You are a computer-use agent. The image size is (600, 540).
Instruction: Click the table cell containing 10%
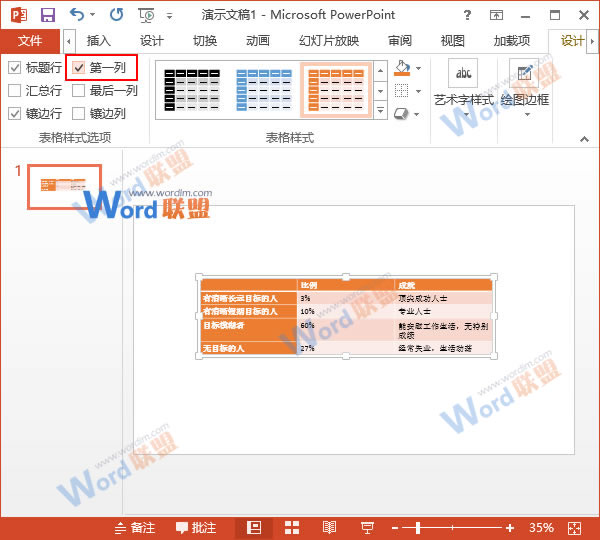pos(346,311)
